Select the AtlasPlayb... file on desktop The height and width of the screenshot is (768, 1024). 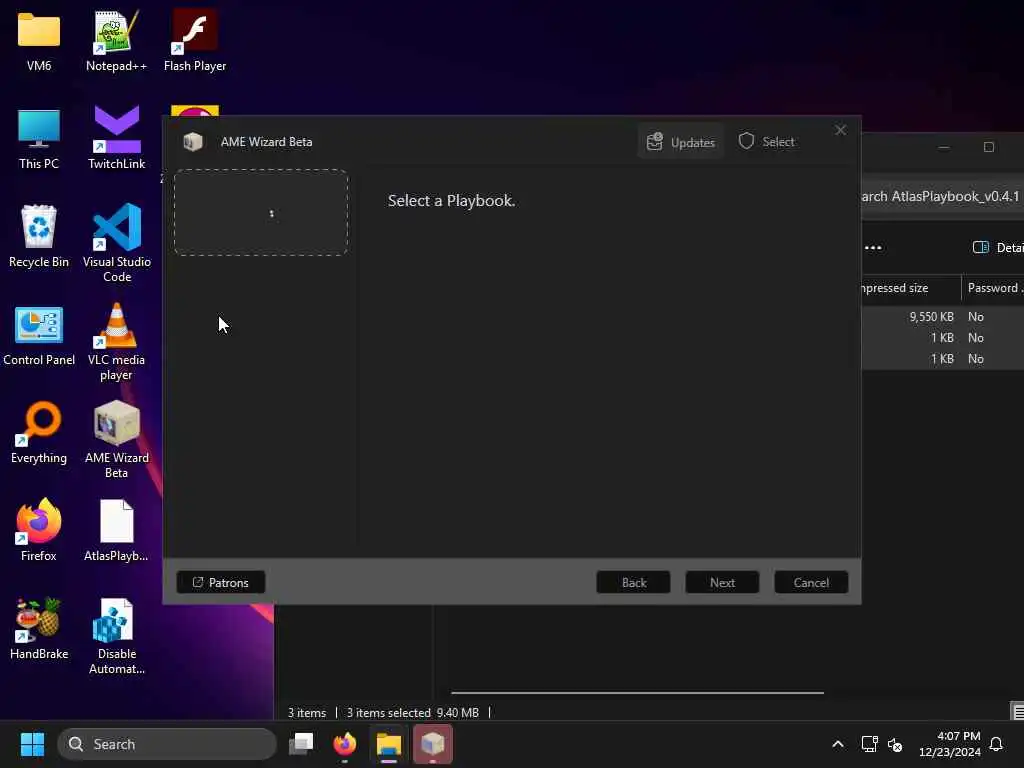pyautogui.click(x=116, y=530)
